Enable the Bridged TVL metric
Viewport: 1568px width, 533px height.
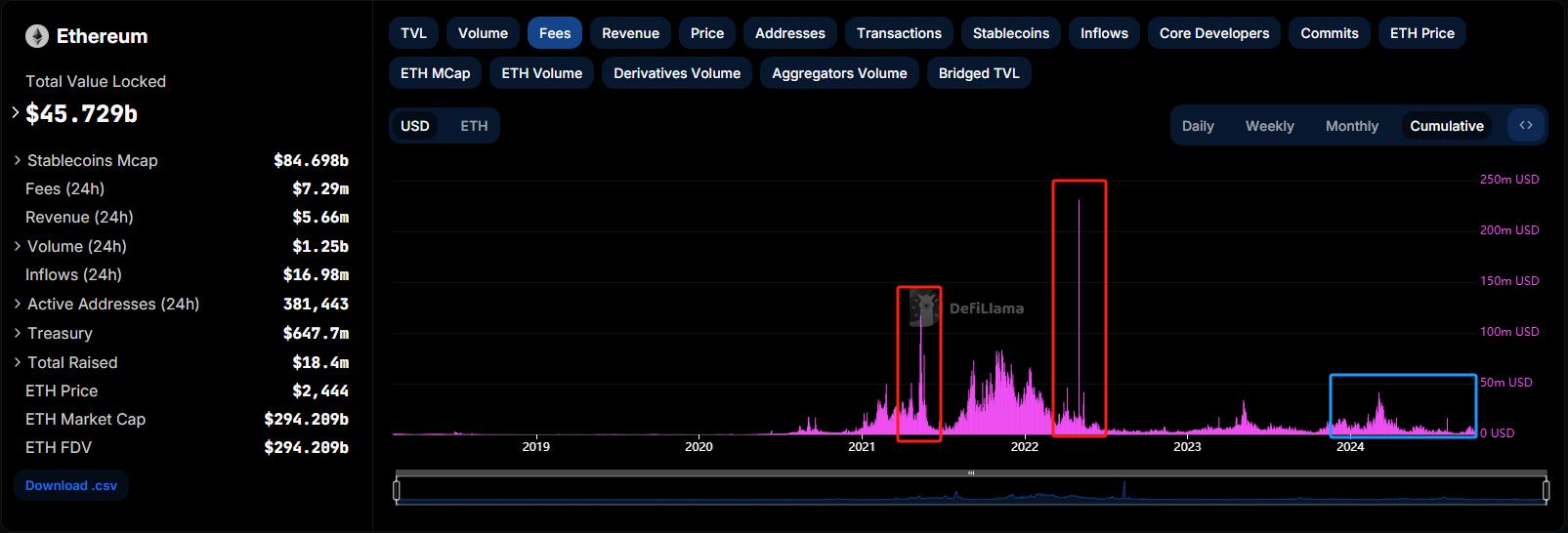(978, 73)
